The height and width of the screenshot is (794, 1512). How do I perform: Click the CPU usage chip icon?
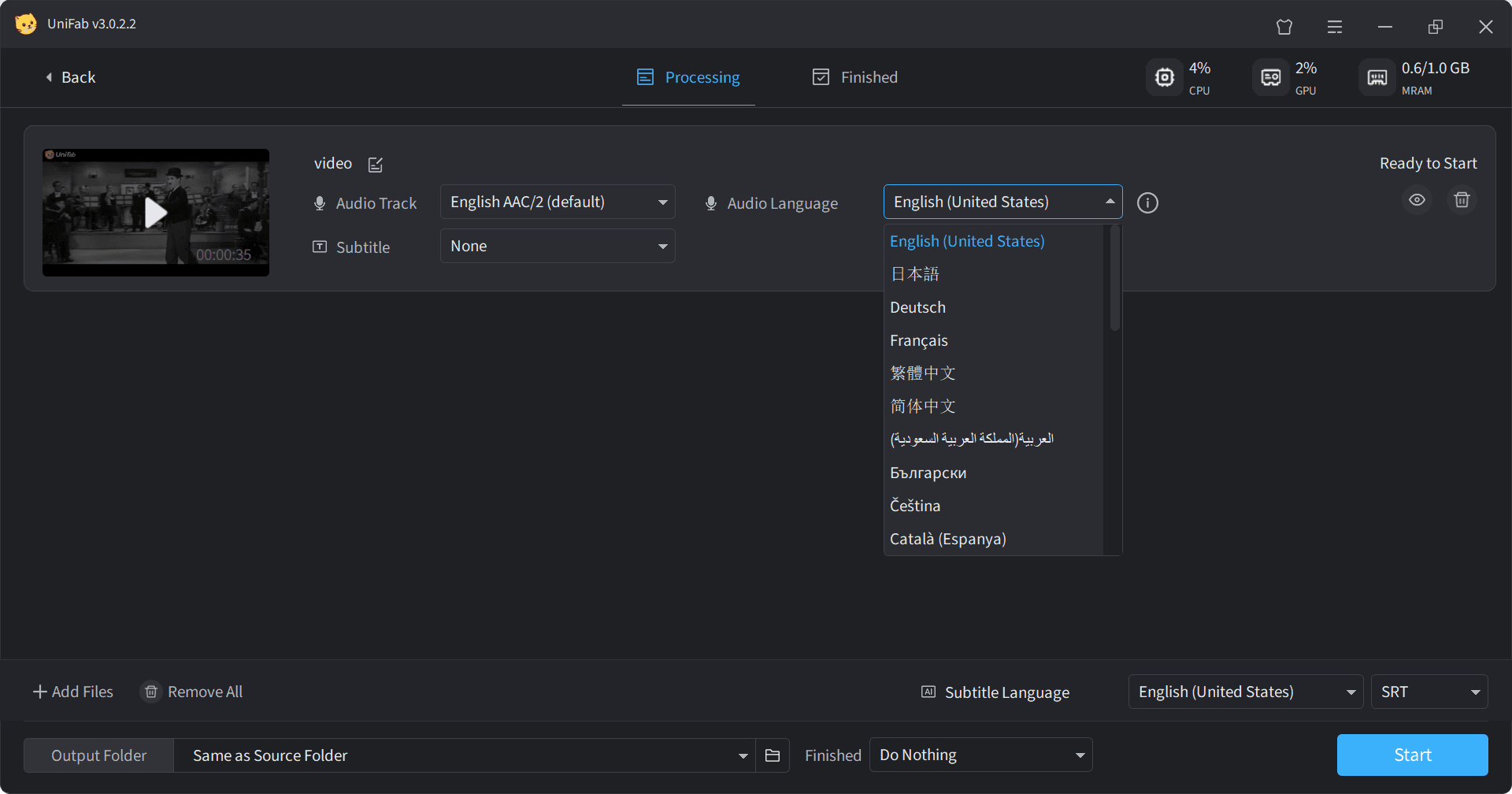[1164, 77]
